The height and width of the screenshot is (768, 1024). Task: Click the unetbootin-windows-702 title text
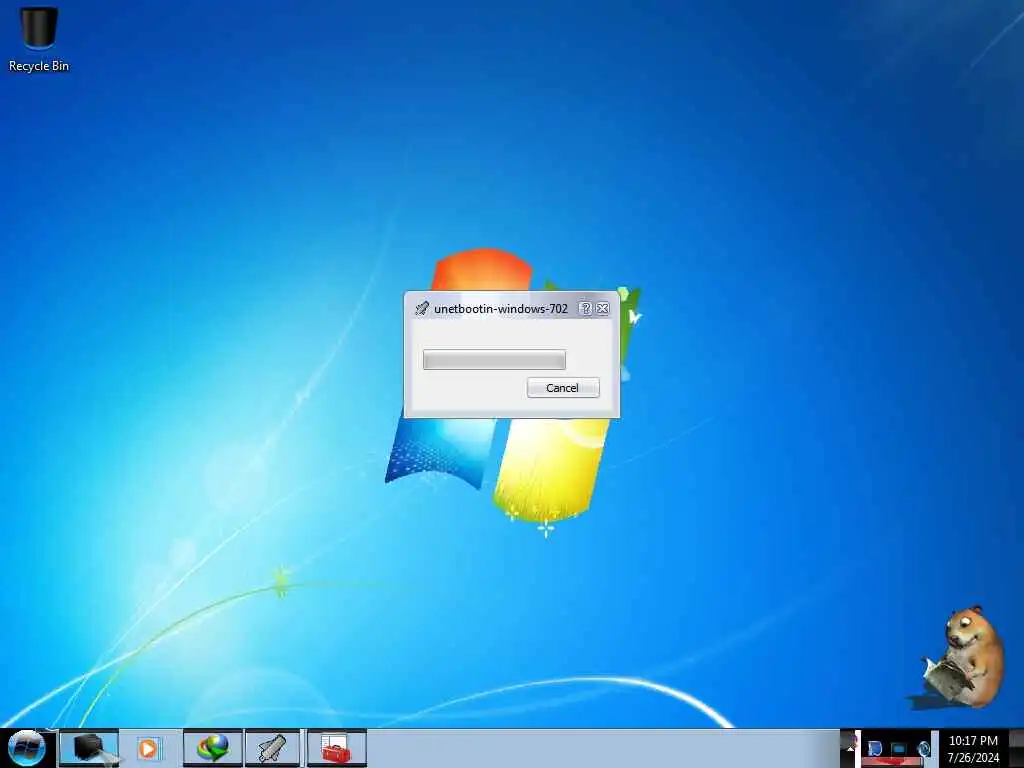pos(501,308)
